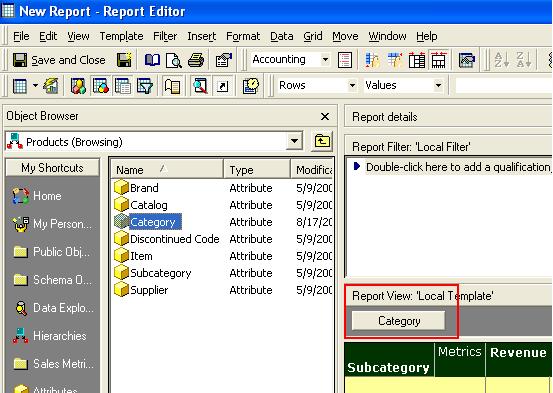Click the grid-in-hand icon before sort buttons
This screenshot has width=553, height=393.
point(467,60)
